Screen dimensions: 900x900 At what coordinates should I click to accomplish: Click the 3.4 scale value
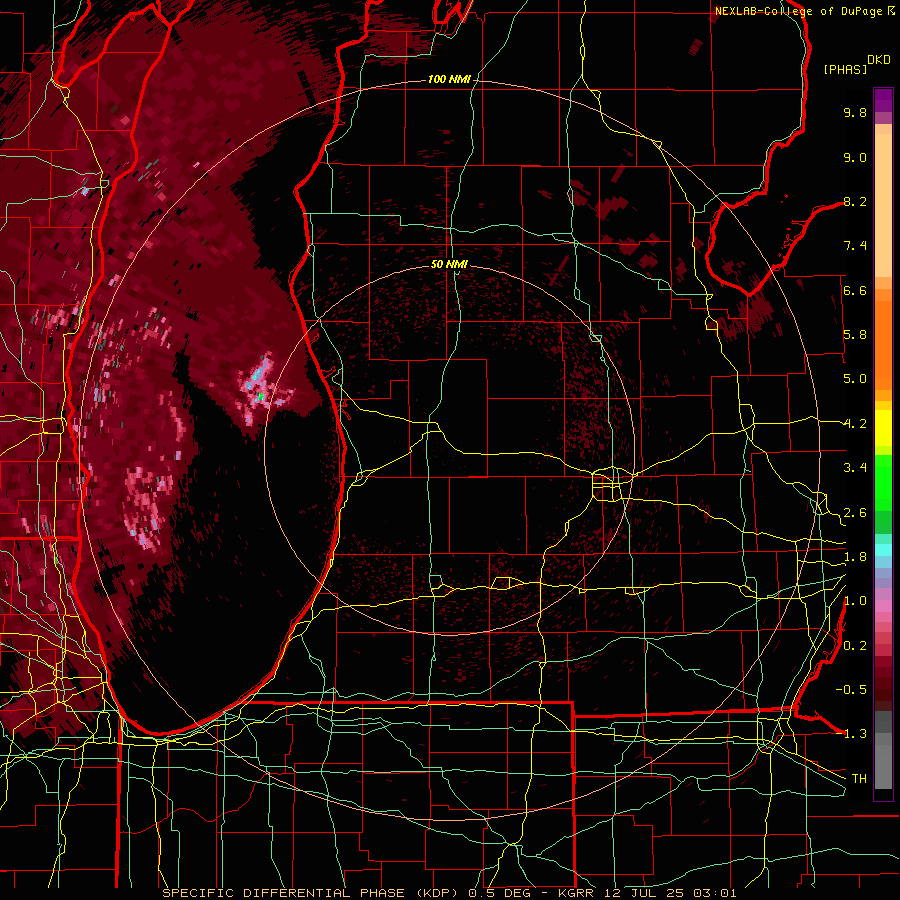855,468
